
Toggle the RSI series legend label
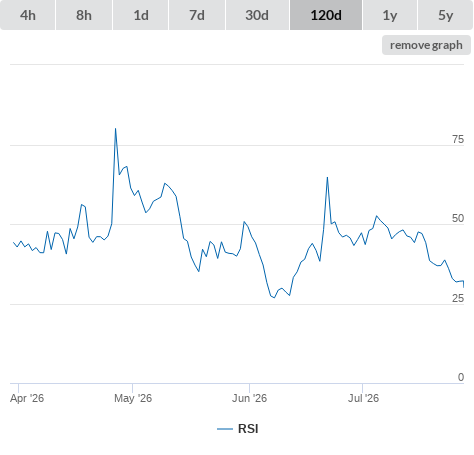click(x=248, y=429)
